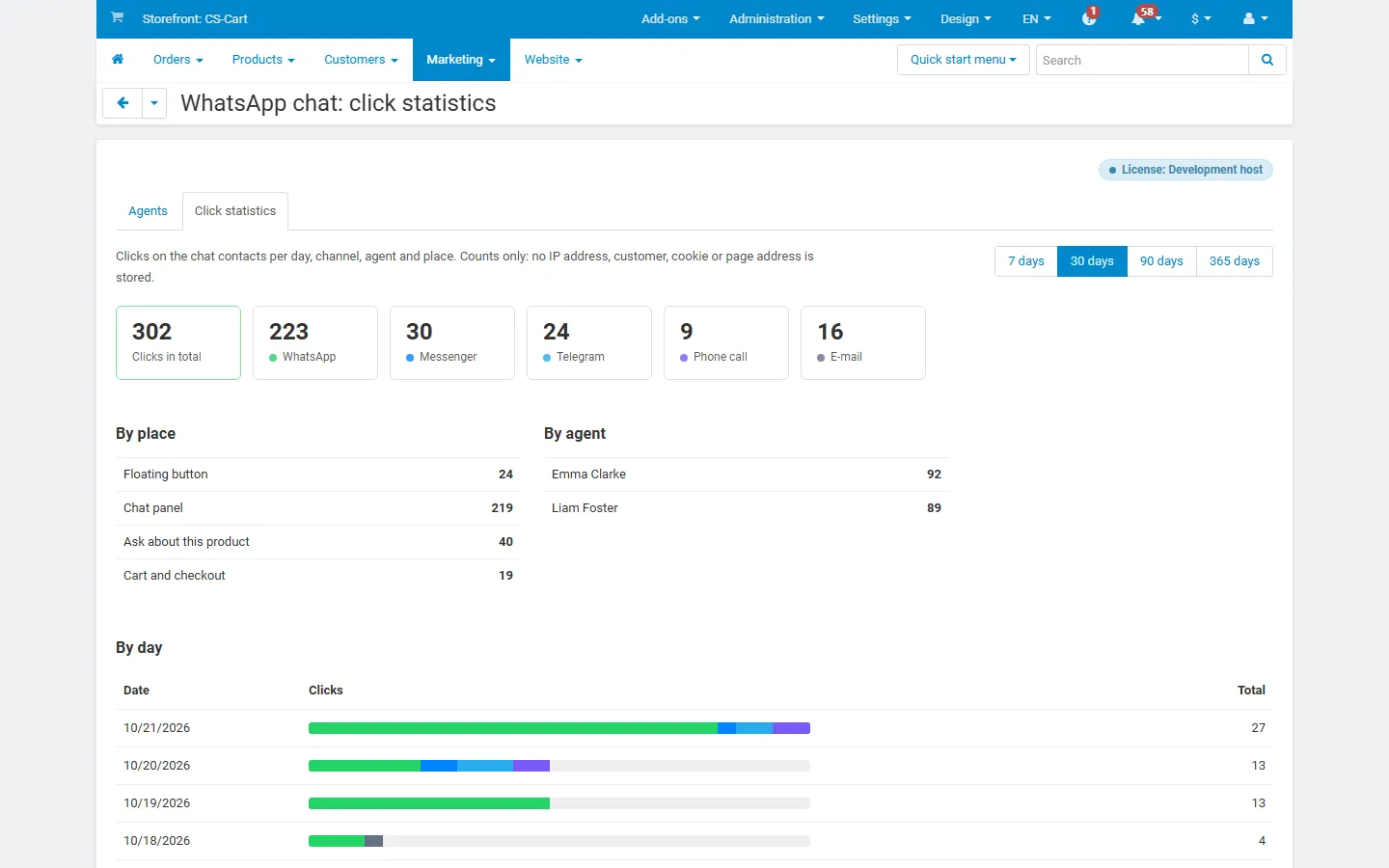The image size is (1389, 868).
Task: Select the 30 days period
Action: [x=1092, y=261]
